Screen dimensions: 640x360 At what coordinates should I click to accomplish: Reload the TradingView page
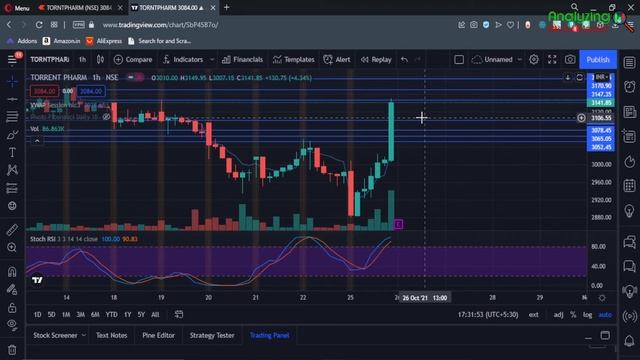pyautogui.click(x=39, y=25)
